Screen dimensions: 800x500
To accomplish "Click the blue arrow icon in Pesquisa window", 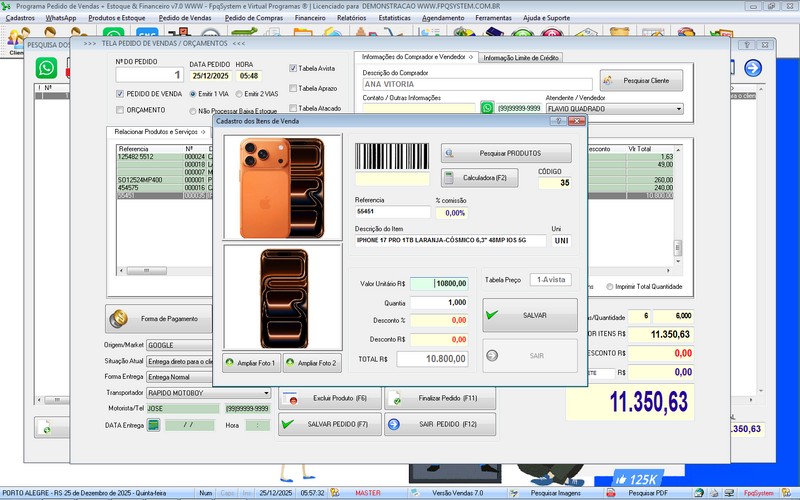I will pos(753,68).
